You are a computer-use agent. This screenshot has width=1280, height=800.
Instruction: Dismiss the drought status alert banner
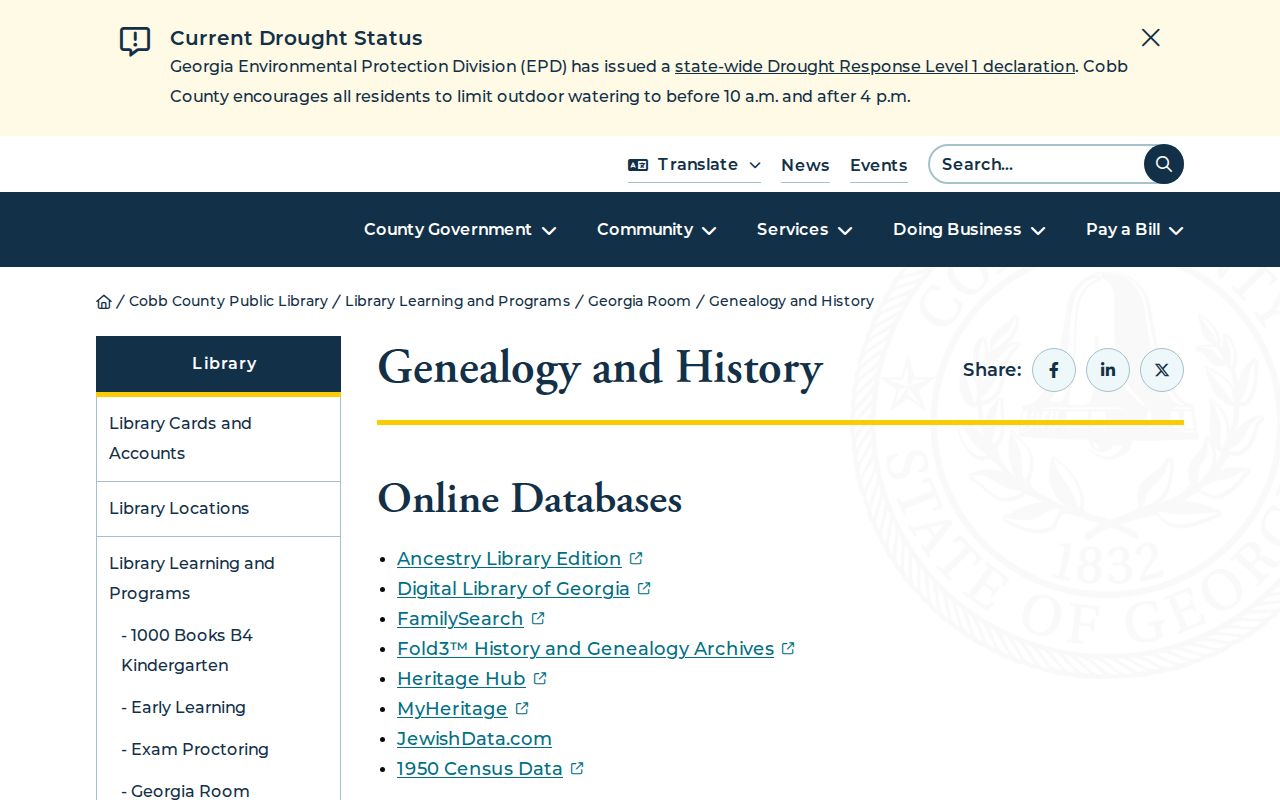click(1151, 38)
